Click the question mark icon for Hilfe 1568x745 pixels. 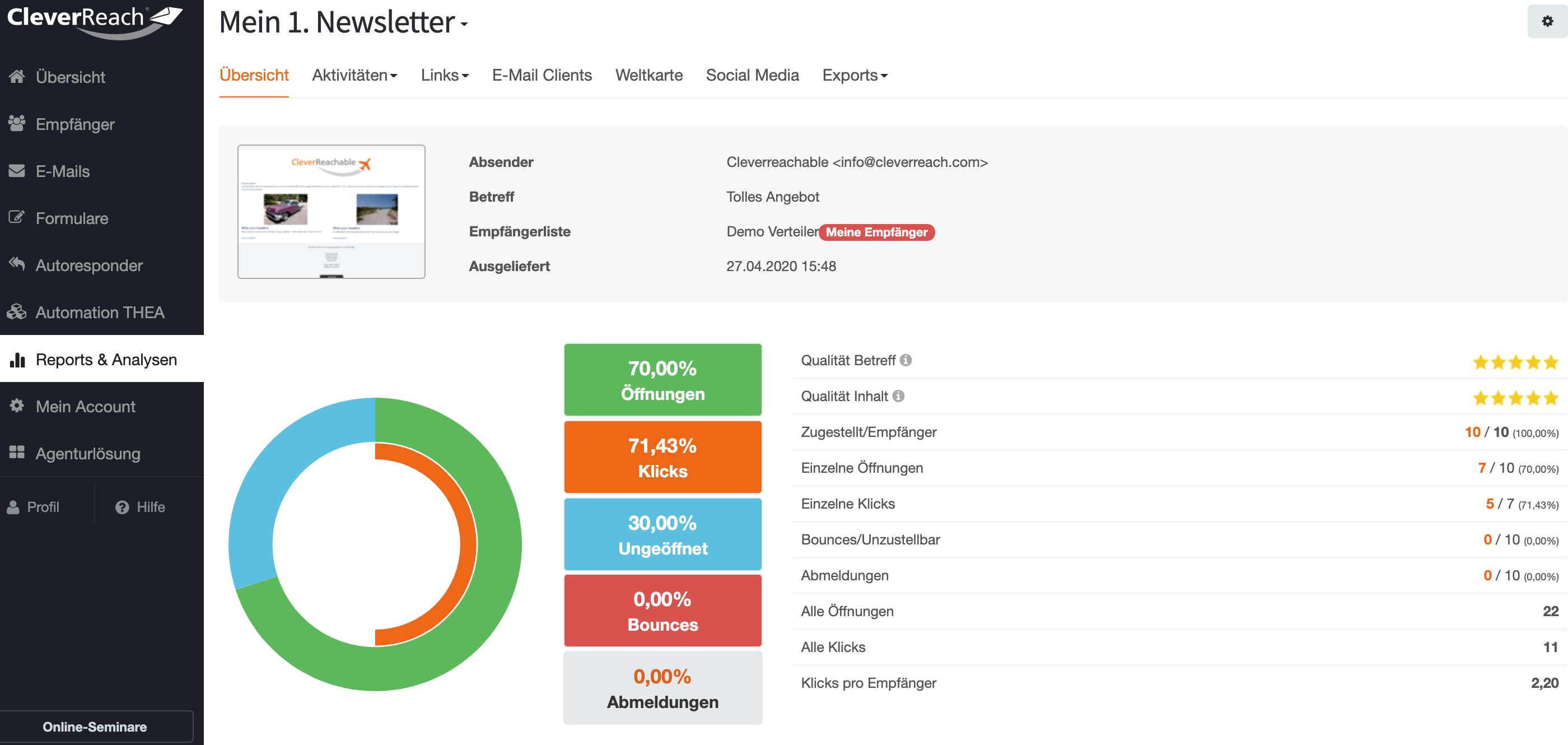122,507
